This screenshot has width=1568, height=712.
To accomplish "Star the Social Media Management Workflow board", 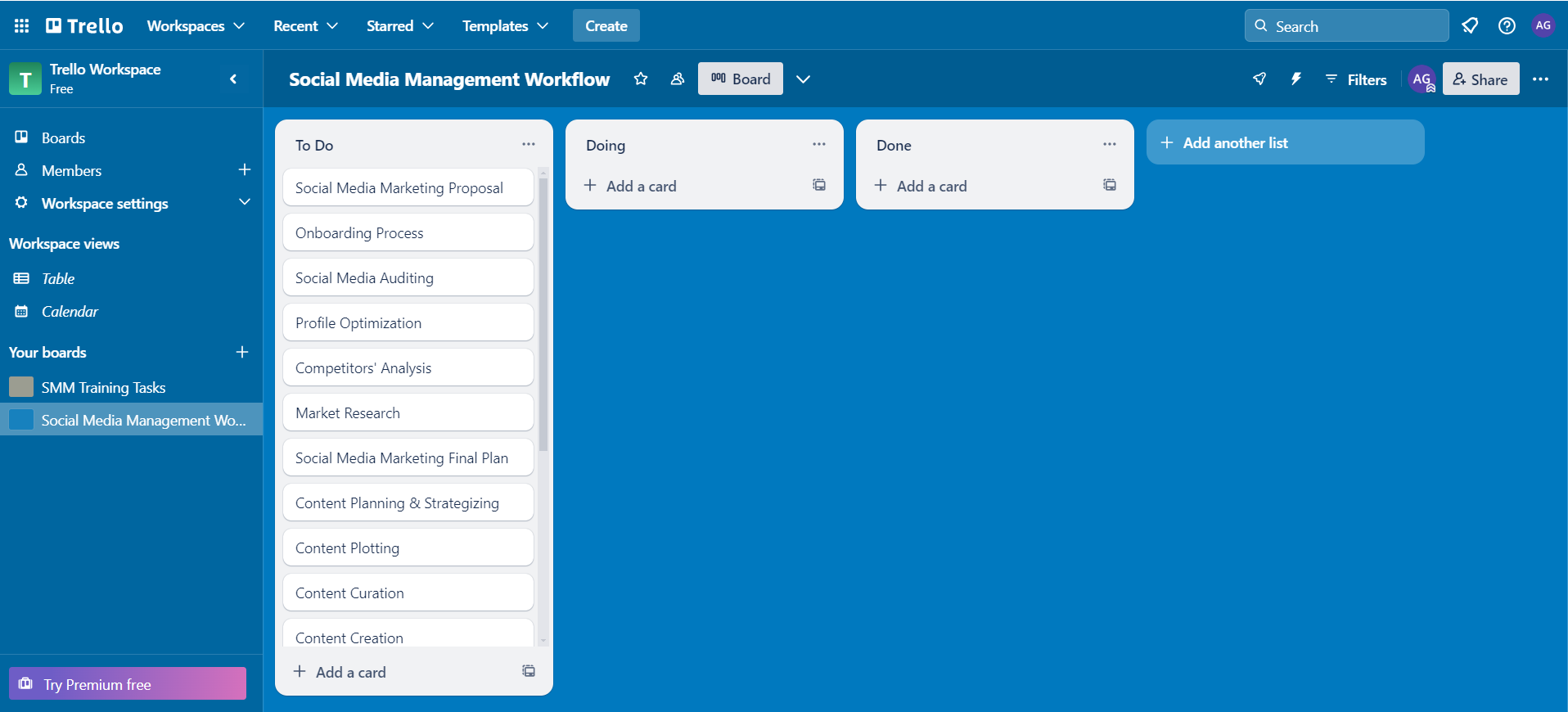I will (x=641, y=79).
